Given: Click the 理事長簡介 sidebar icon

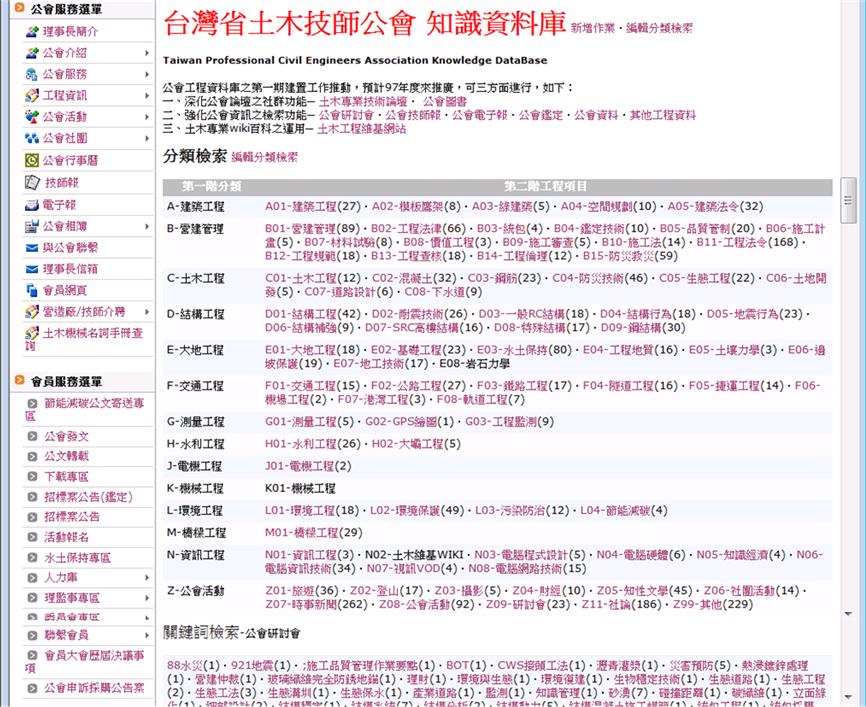Looking at the screenshot, I should 31,31.
